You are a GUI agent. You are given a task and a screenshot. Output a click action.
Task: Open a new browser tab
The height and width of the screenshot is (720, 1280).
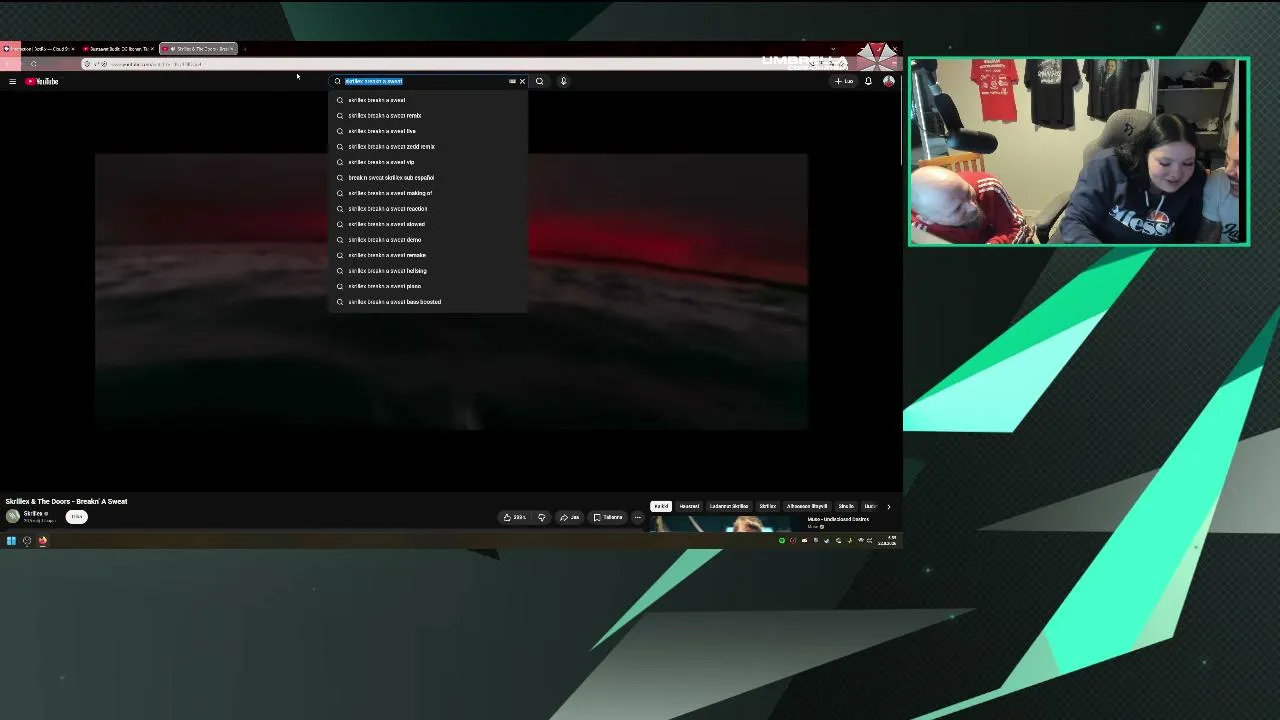(x=245, y=49)
